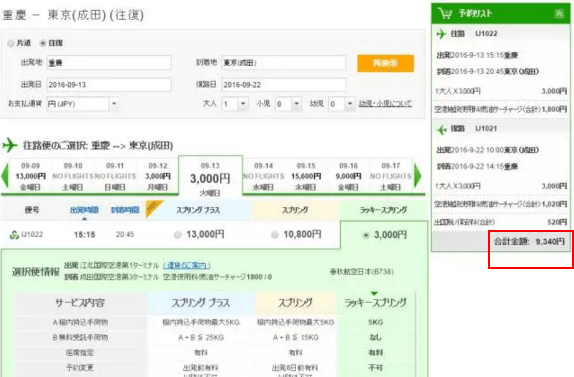Viewport: 574px width, 377px height.
Task: Select the 09-12 date tab 3,000円
Action: 158,176
